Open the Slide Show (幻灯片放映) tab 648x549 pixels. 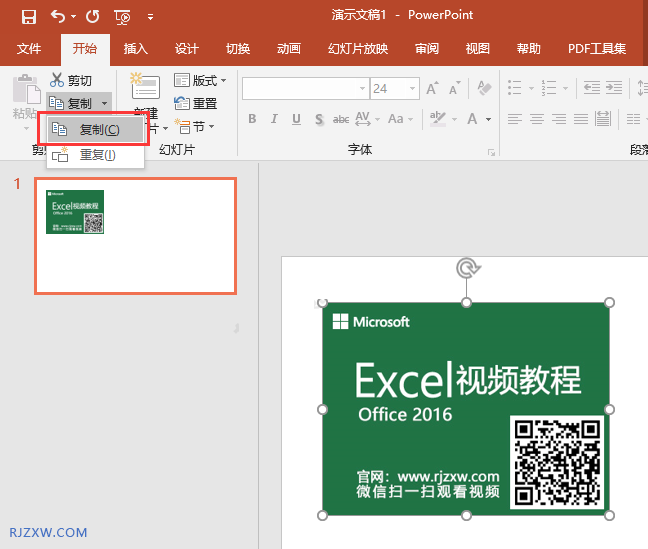tap(358, 49)
